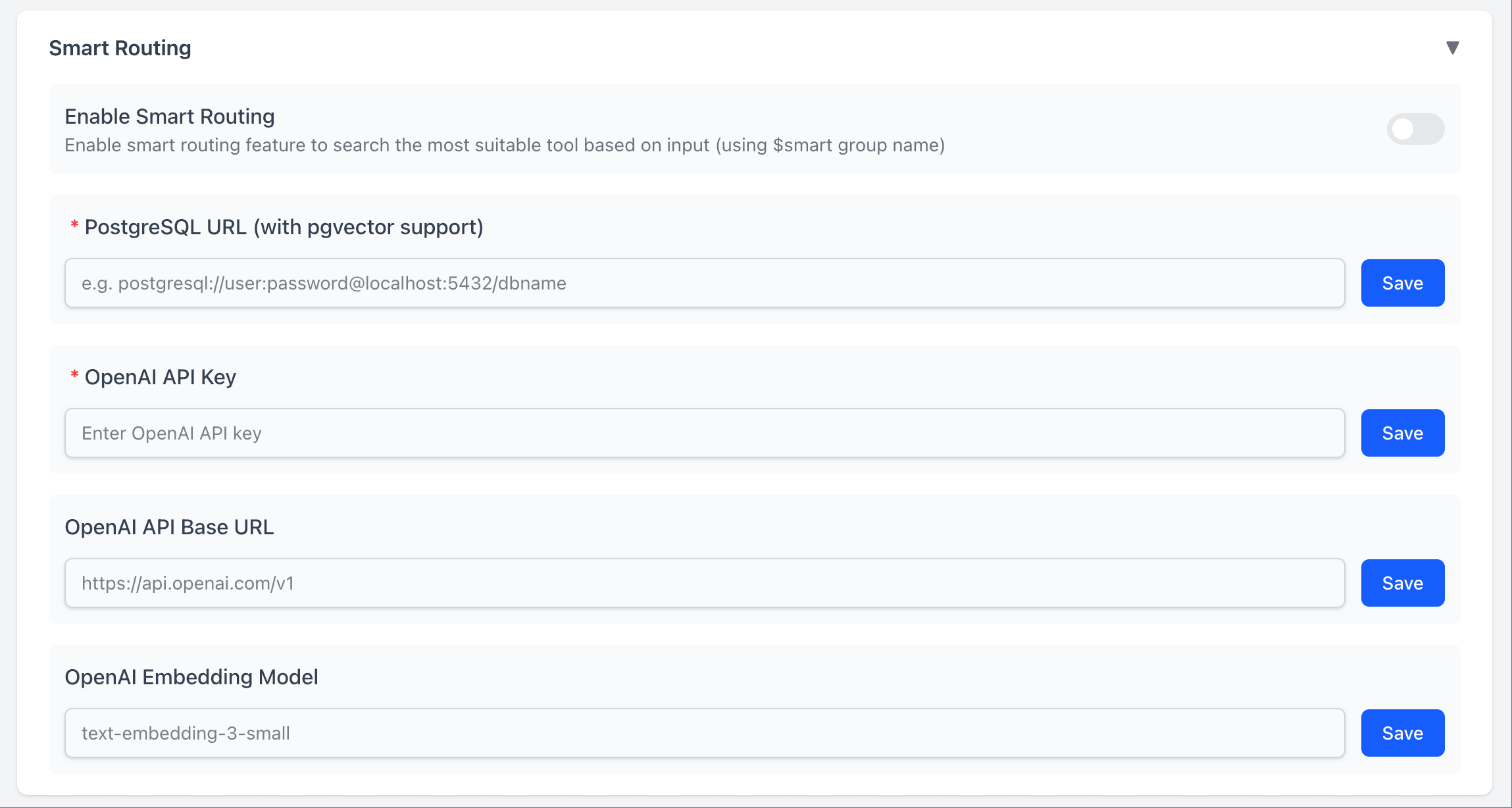1512x808 pixels.
Task: Click the red asterisk beside PostgreSQL URL
Action: pyautogui.click(x=74, y=226)
